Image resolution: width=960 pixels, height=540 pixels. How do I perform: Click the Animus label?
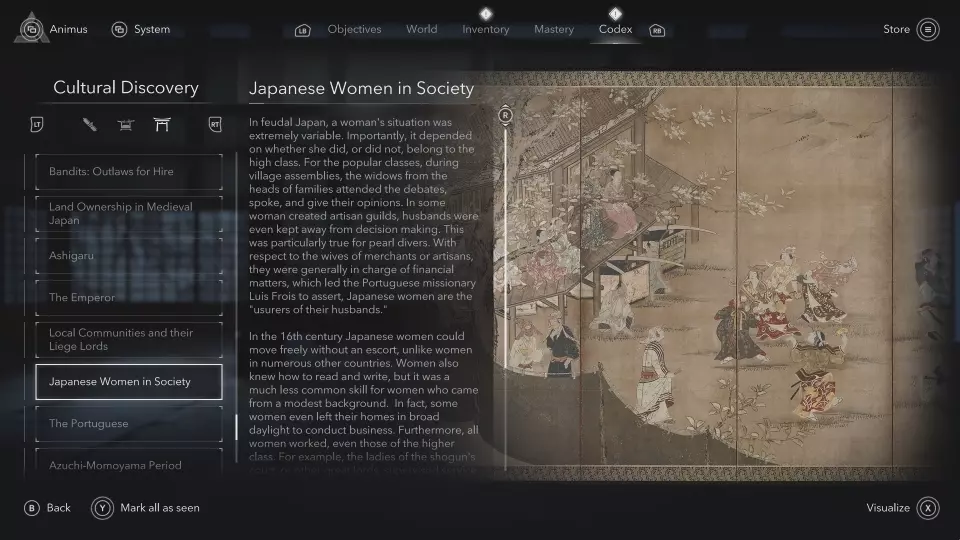pyautogui.click(x=69, y=29)
